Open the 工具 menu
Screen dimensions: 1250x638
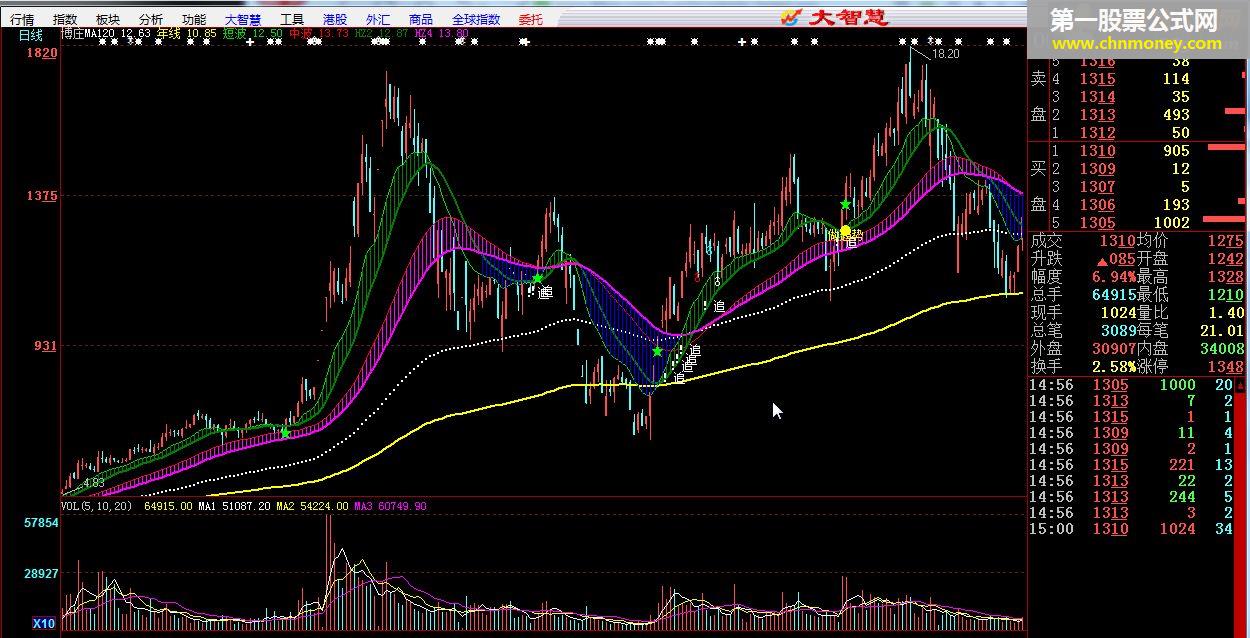(x=292, y=19)
